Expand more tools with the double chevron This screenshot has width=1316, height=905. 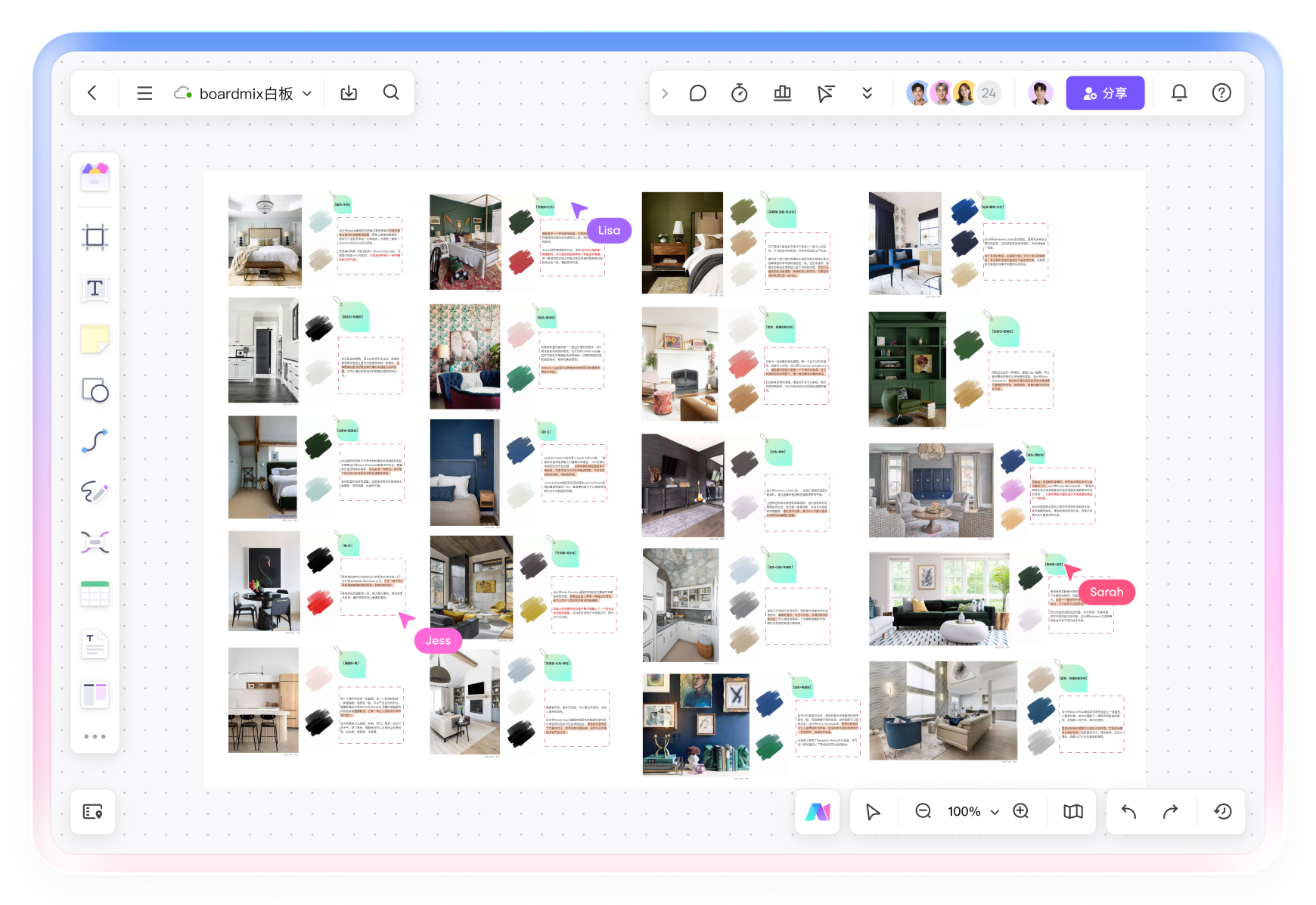click(x=867, y=93)
